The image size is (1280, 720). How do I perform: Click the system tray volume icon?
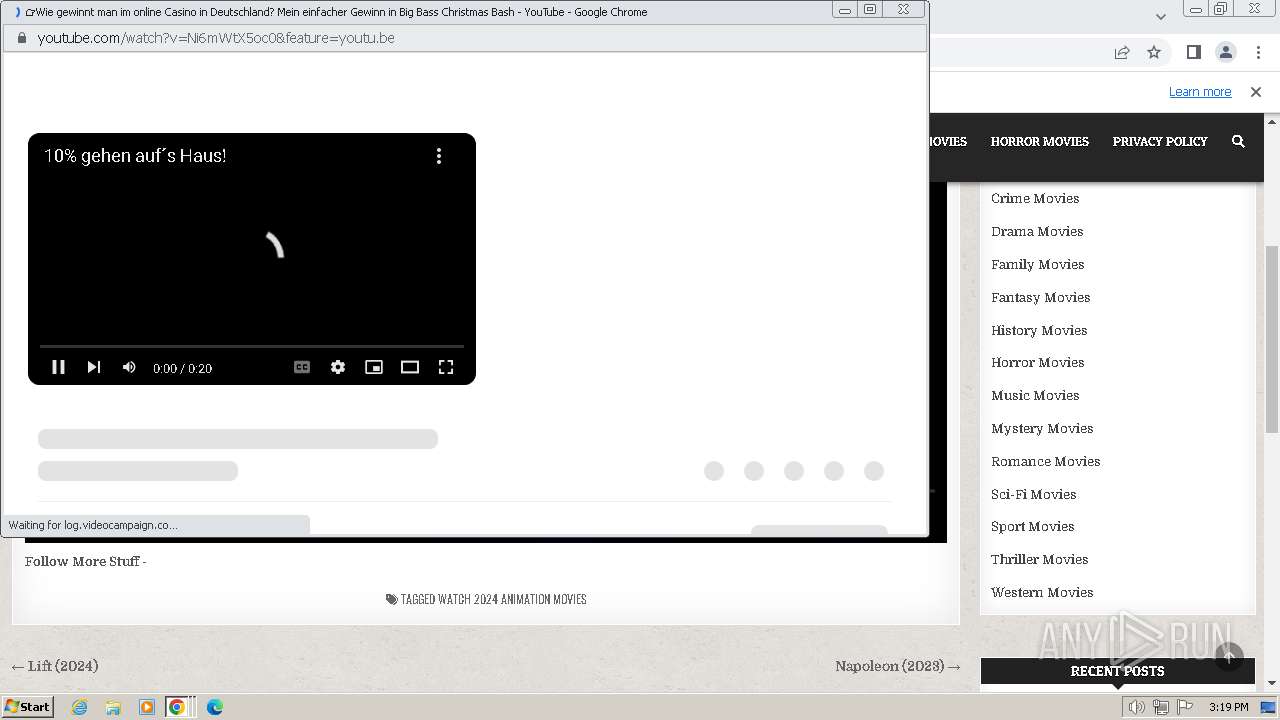(x=1137, y=707)
